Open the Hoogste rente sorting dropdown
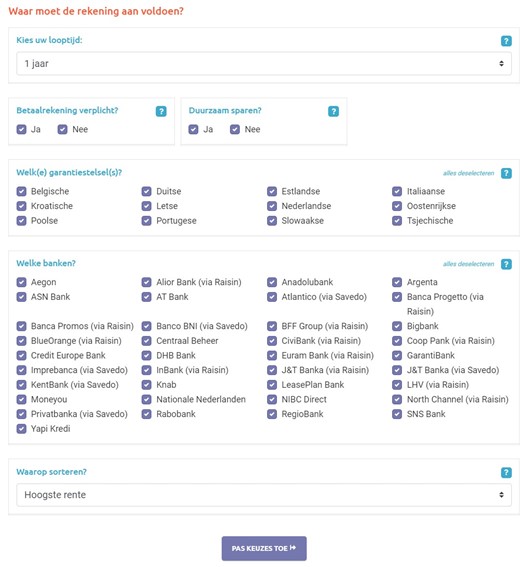The image size is (525, 567). pos(264,495)
